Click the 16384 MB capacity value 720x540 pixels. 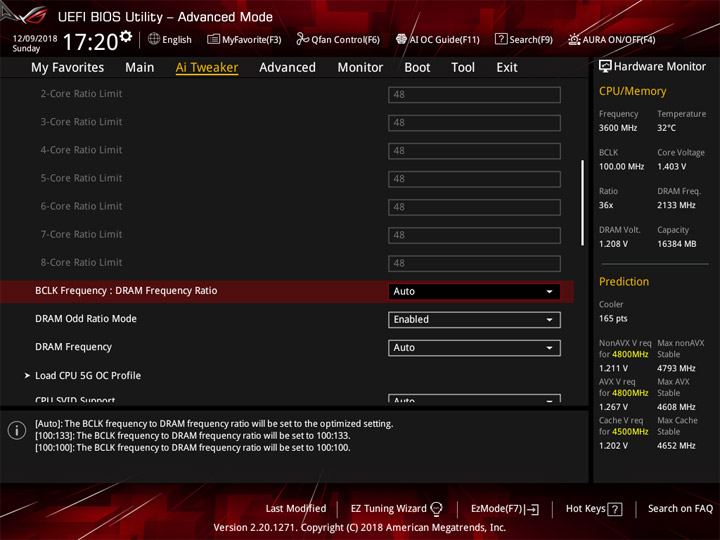(x=676, y=244)
